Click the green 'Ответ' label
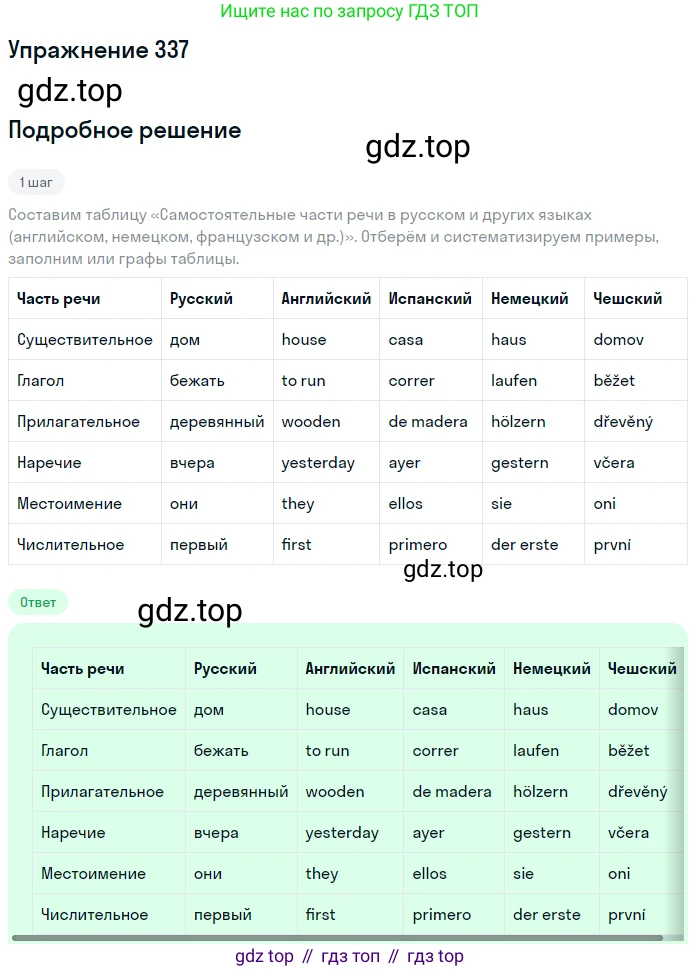700x971 pixels. (x=38, y=602)
